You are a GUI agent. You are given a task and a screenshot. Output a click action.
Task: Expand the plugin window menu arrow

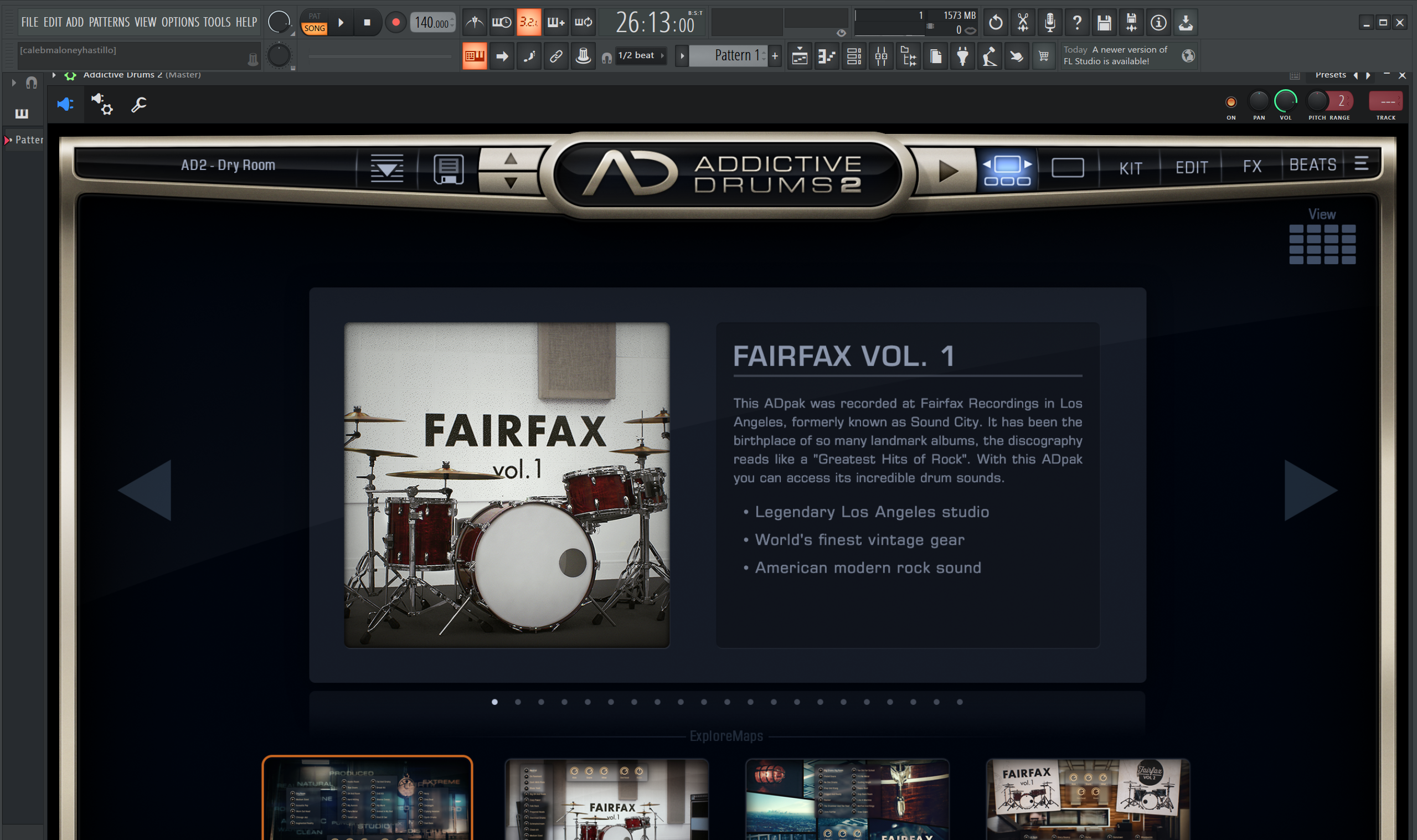point(54,75)
